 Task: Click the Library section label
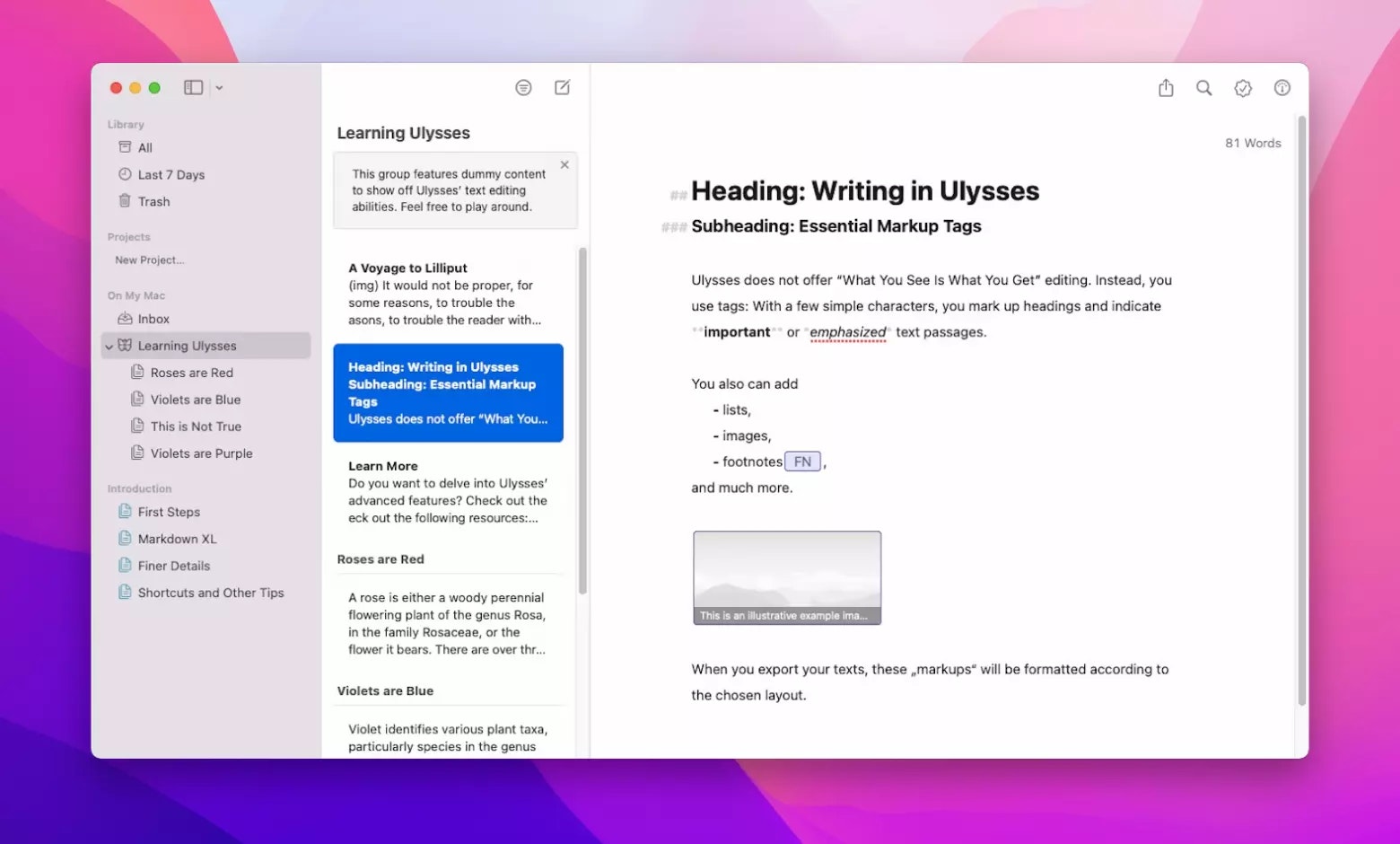click(126, 125)
